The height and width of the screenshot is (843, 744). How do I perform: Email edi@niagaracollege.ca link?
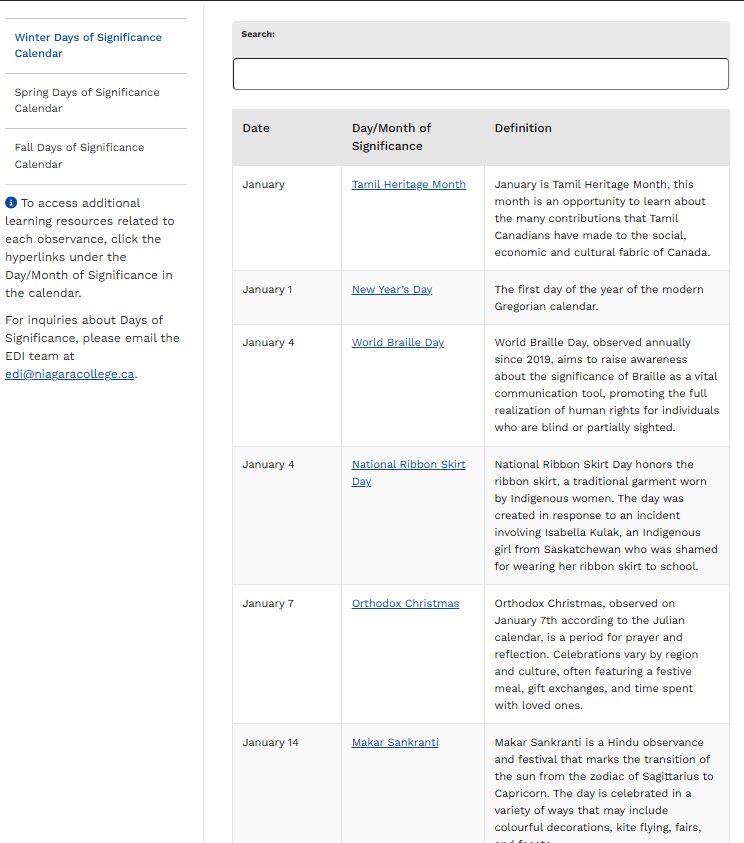pos(70,374)
